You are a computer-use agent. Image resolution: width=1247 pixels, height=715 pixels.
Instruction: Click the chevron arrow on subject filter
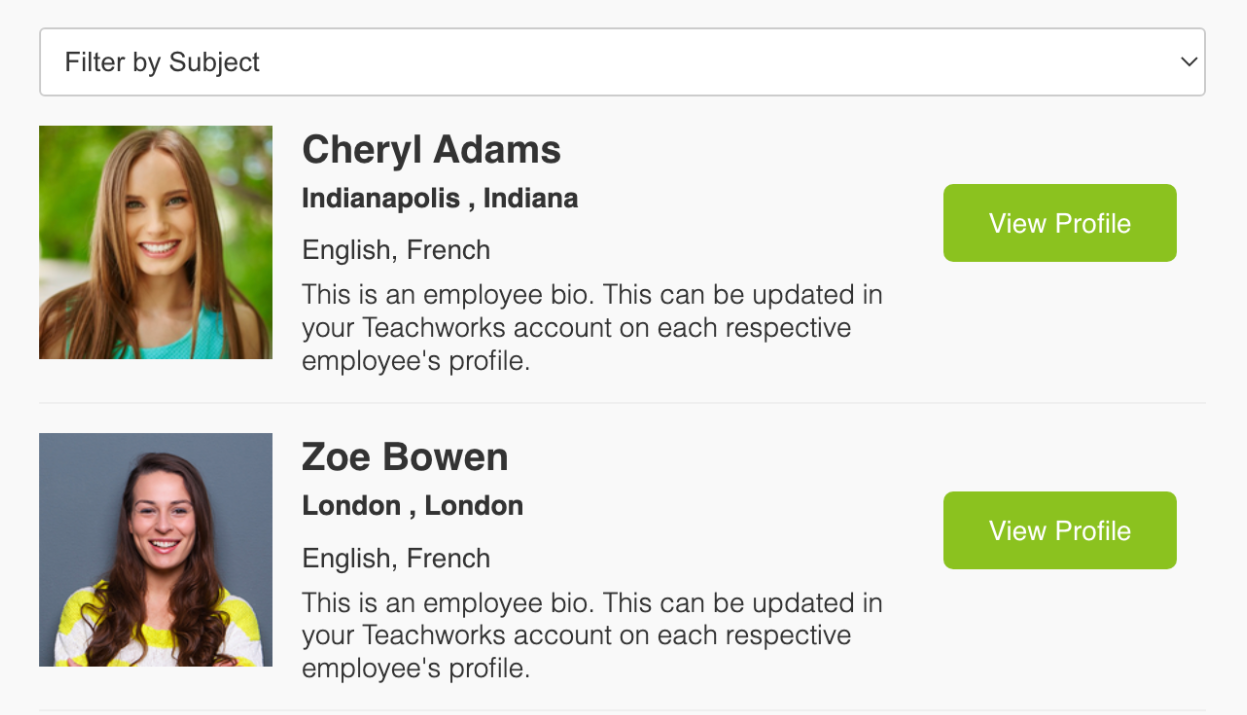pyautogui.click(x=1188, y=62)
